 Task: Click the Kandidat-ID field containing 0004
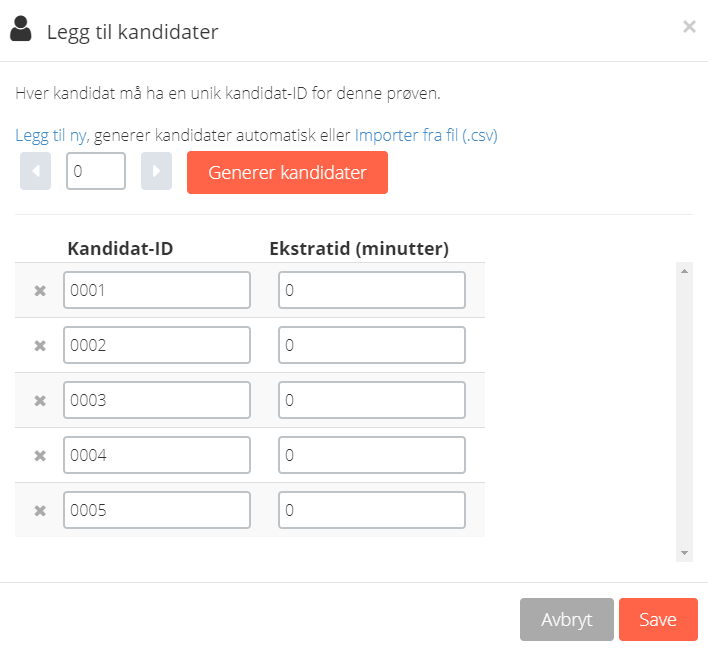pos(157,455)
